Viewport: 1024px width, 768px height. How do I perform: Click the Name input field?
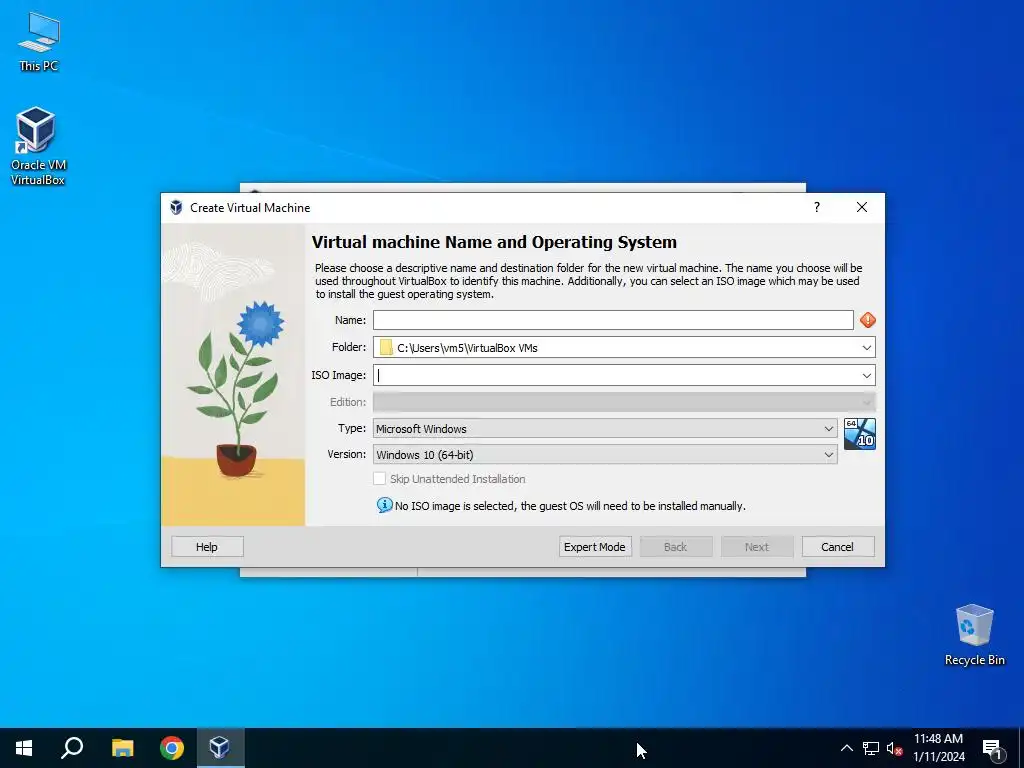[x=613, y=320]
